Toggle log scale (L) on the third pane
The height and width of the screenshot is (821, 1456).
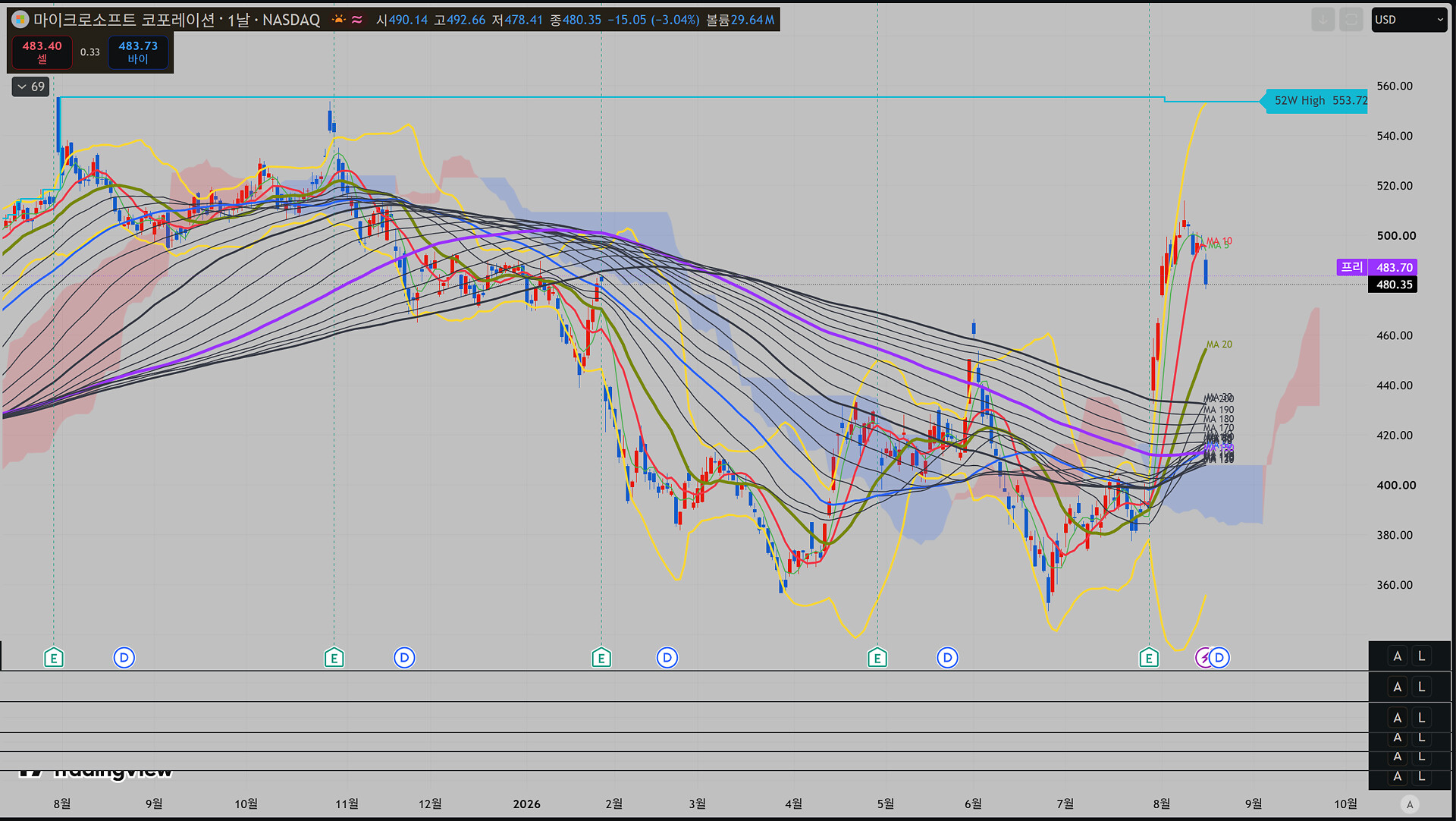pyautogui.click(x=1422, y=718)
